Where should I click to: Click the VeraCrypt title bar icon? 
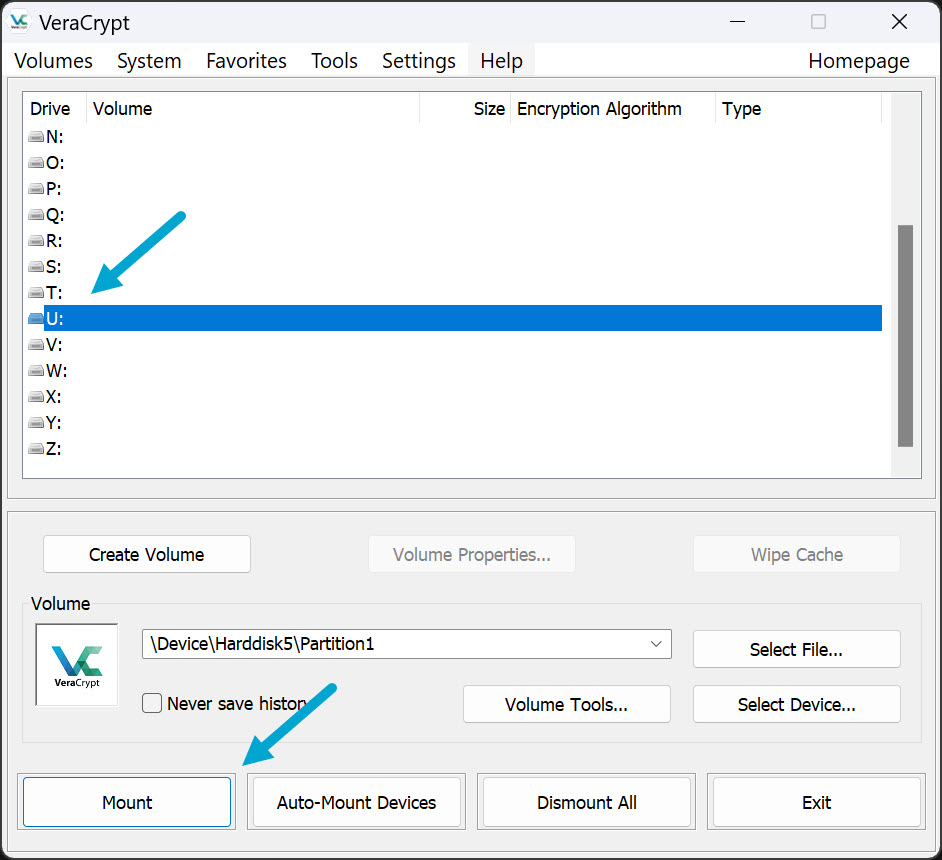click(x=19, y=22)
